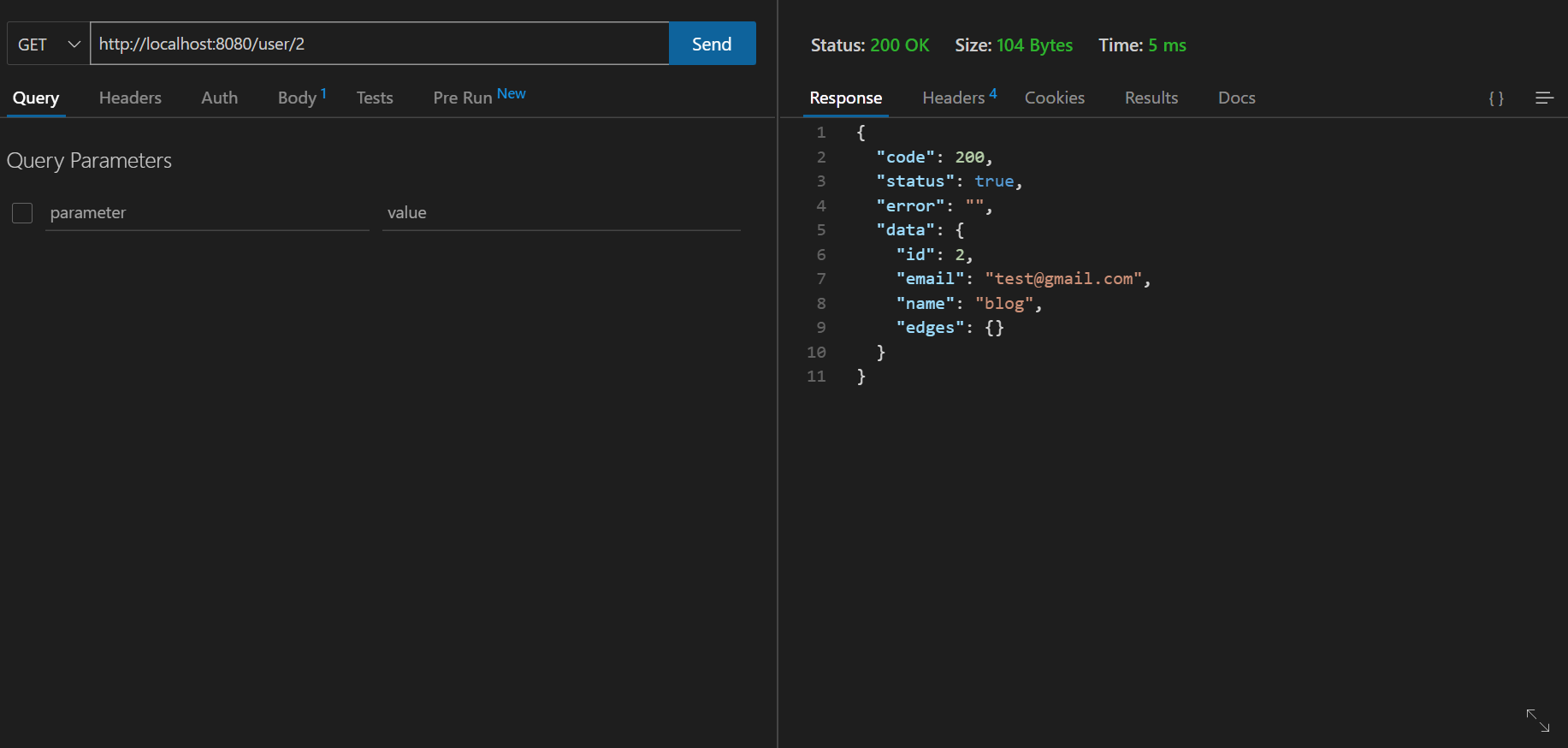Select the Response tab
Viewport: 1568px width, 748px height.
pyautogui.click(x=846, y=98)
